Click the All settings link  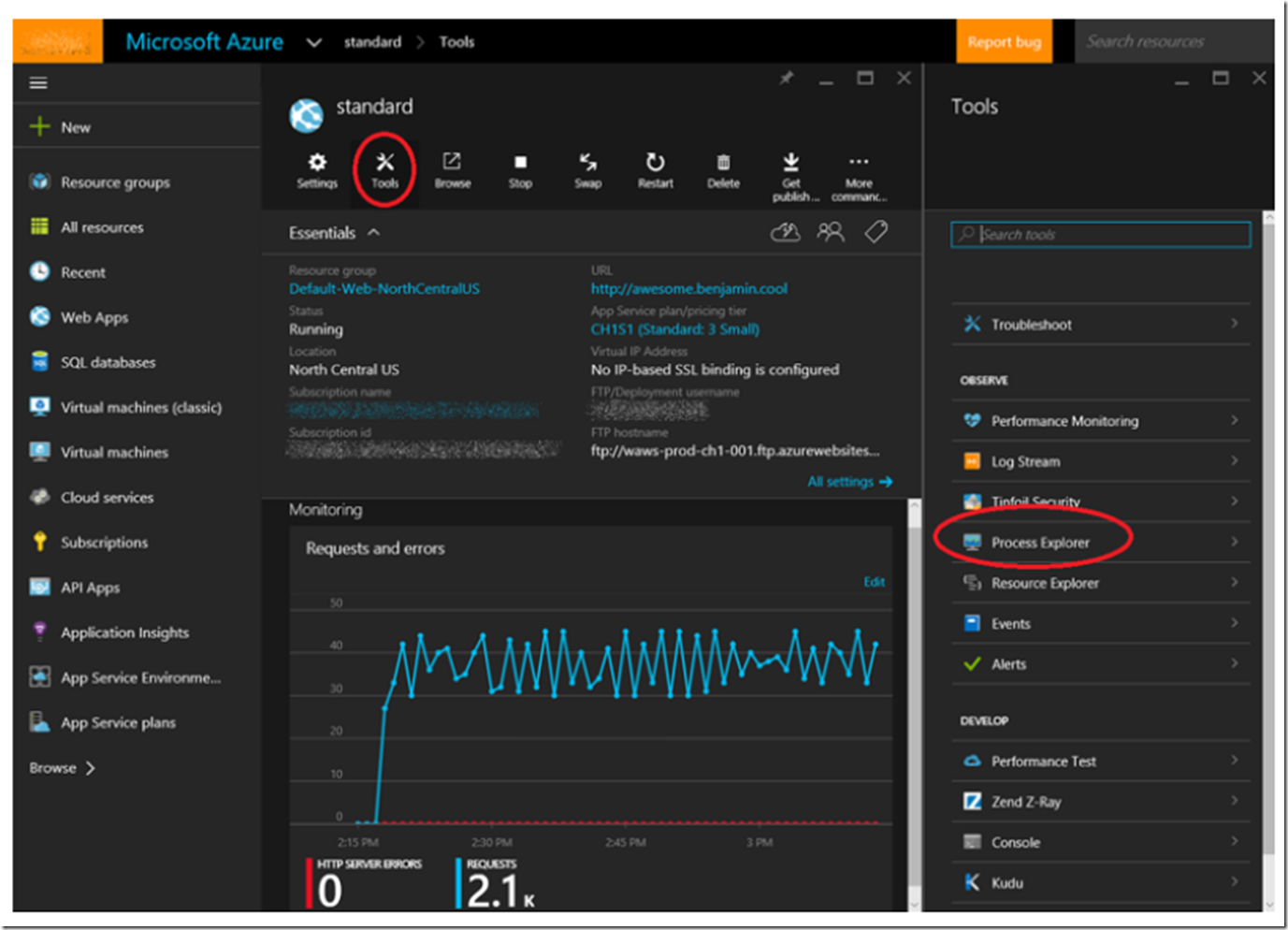point(849,482)
